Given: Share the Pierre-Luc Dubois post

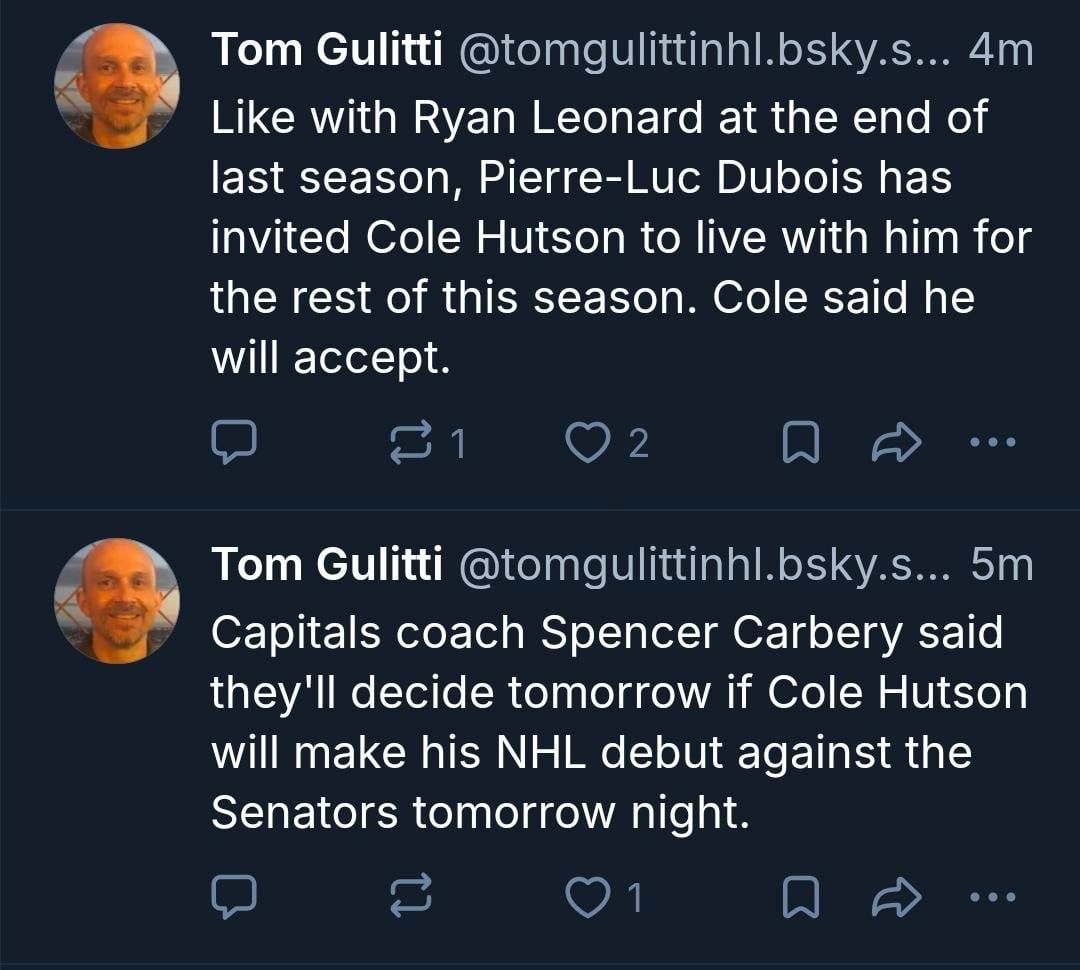Looking at the screenshot, I should coord(895,442).
